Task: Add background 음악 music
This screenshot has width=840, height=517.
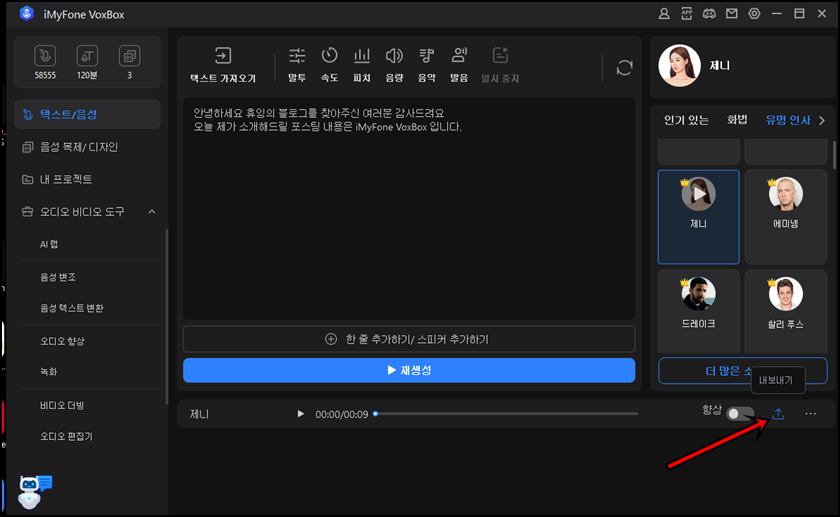Action: 426,64
